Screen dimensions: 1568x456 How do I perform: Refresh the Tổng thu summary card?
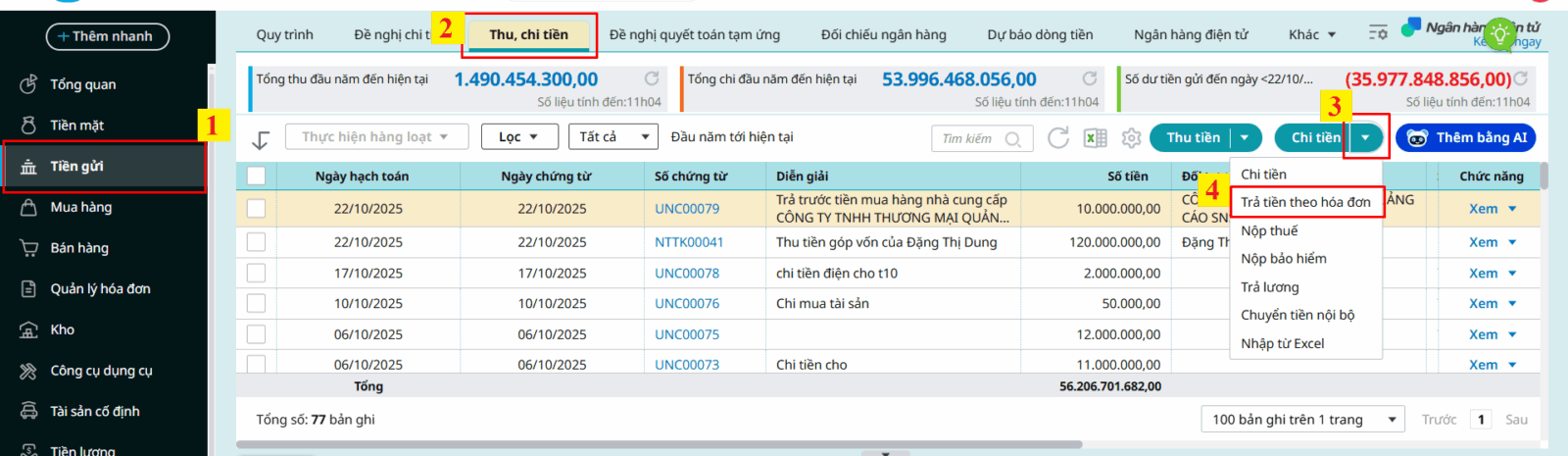651,78
